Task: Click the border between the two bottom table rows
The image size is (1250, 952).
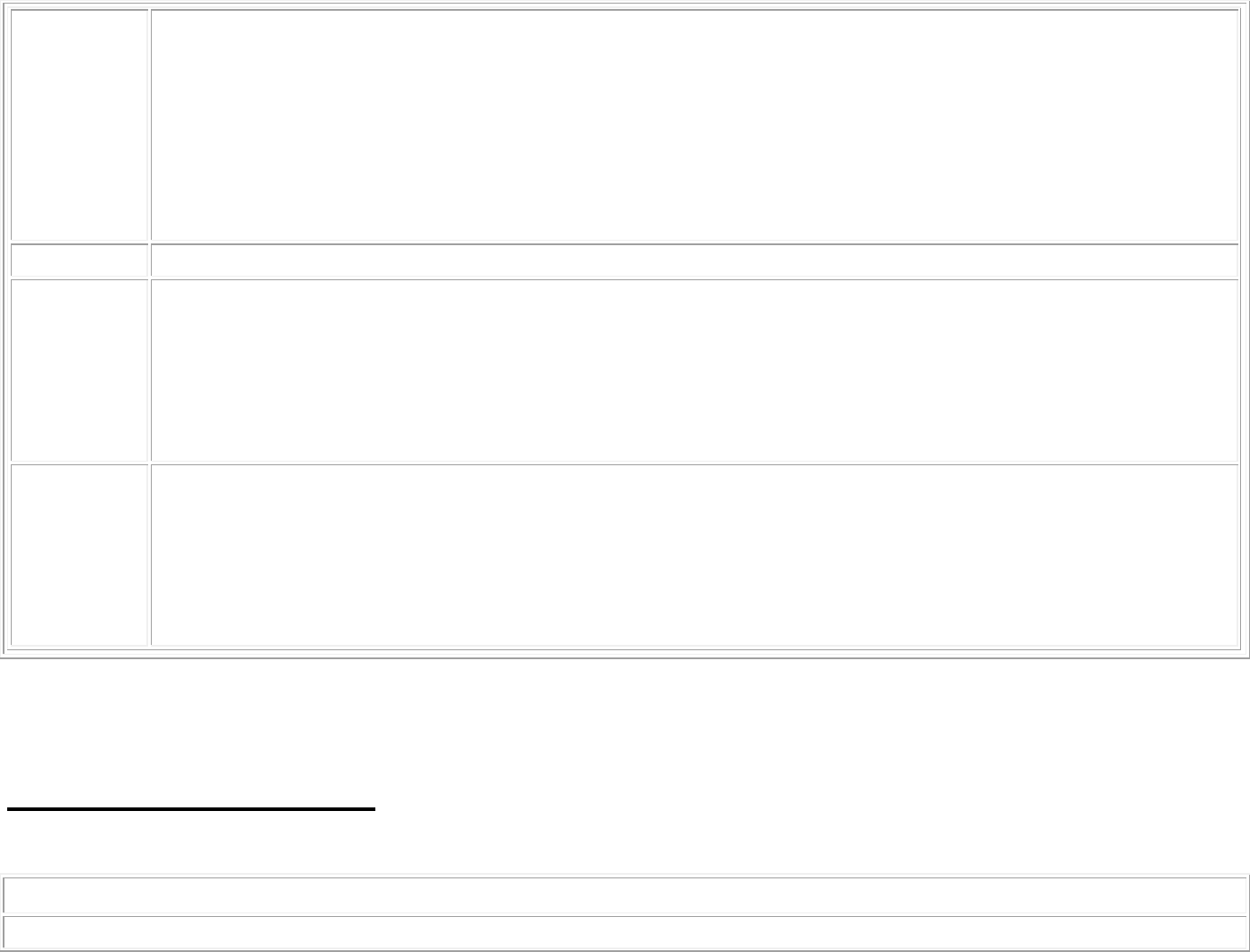Action: click(x=625, y=914)
